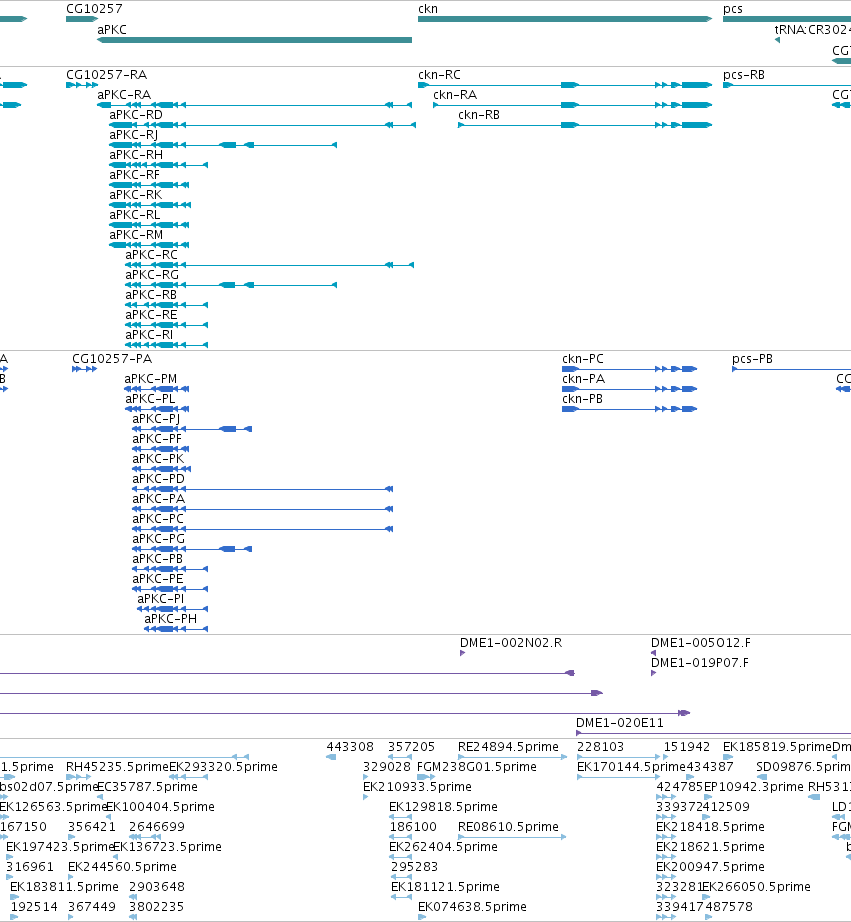Select the aPKC-RD transcript label
This screenshot has height=922, width=851.
(136, 115)
